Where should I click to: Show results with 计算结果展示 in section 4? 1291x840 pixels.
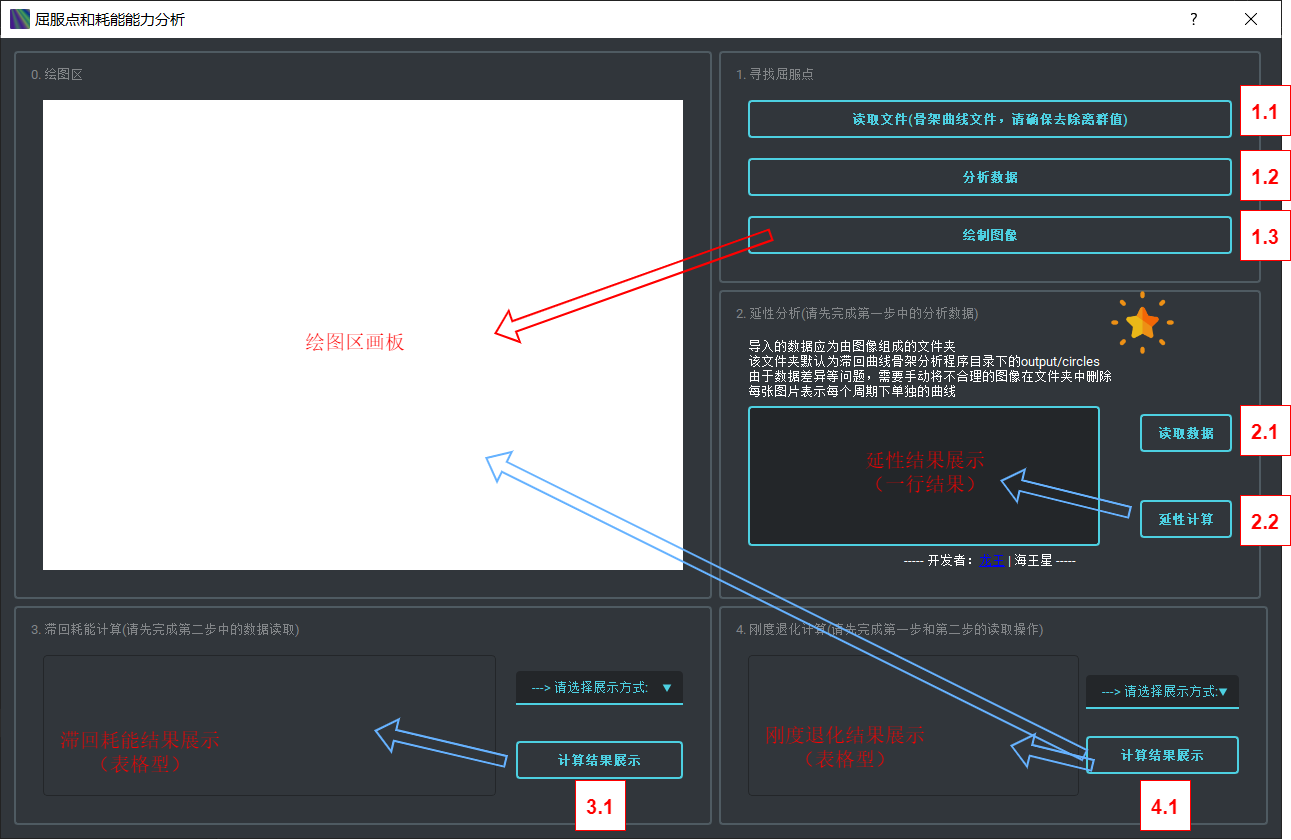(x=1162, y=755)
